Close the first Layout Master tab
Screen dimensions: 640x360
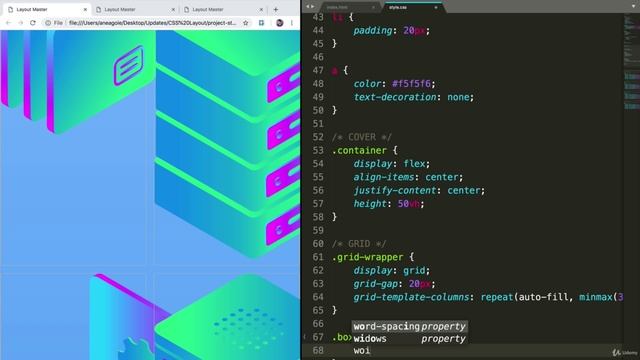pos(85,9)
